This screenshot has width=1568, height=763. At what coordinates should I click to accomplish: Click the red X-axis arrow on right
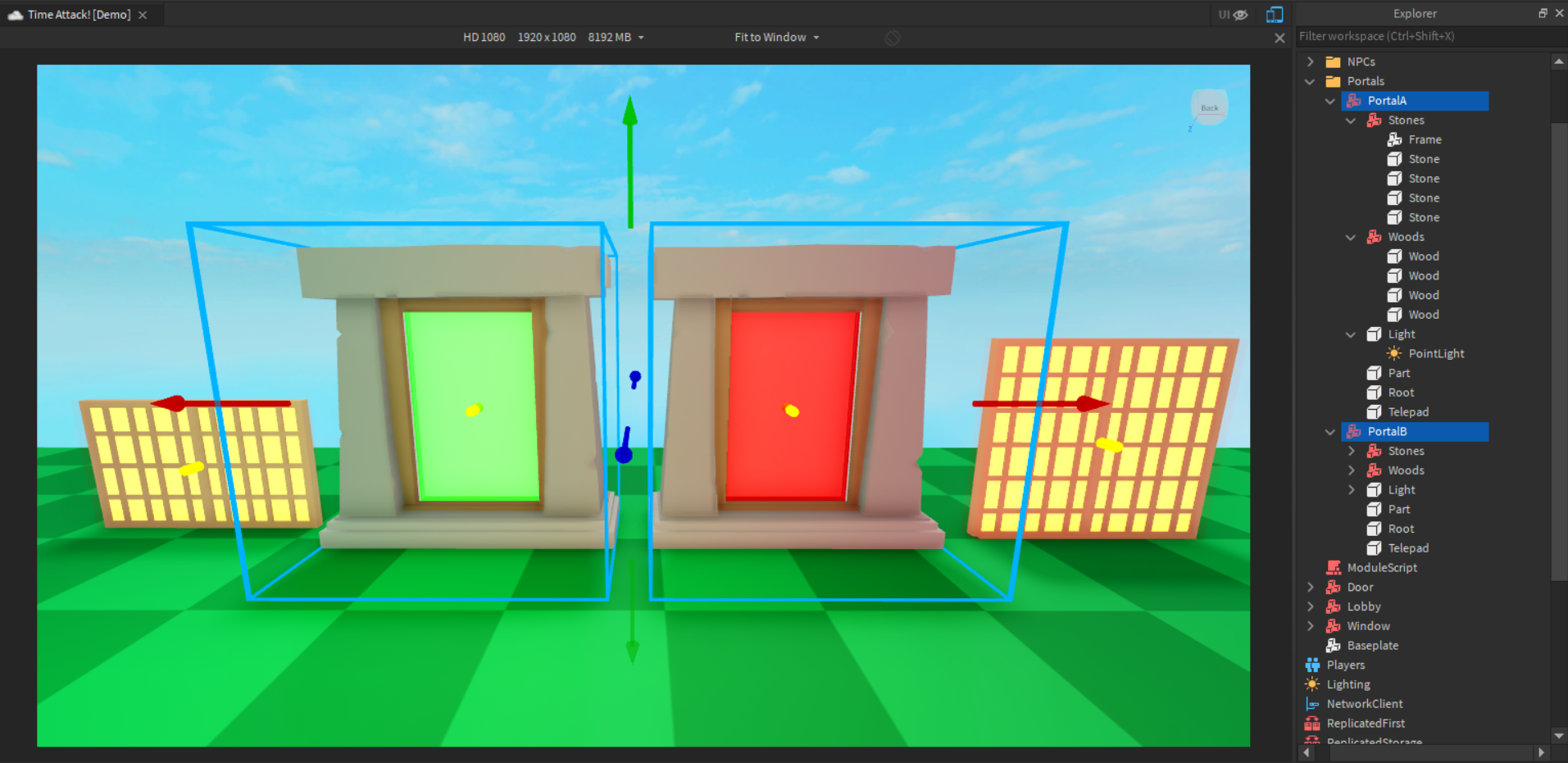1041,403
